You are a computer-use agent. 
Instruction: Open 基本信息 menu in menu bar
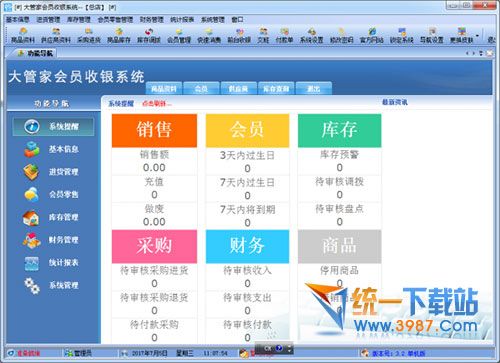click(x=18, y=20)
